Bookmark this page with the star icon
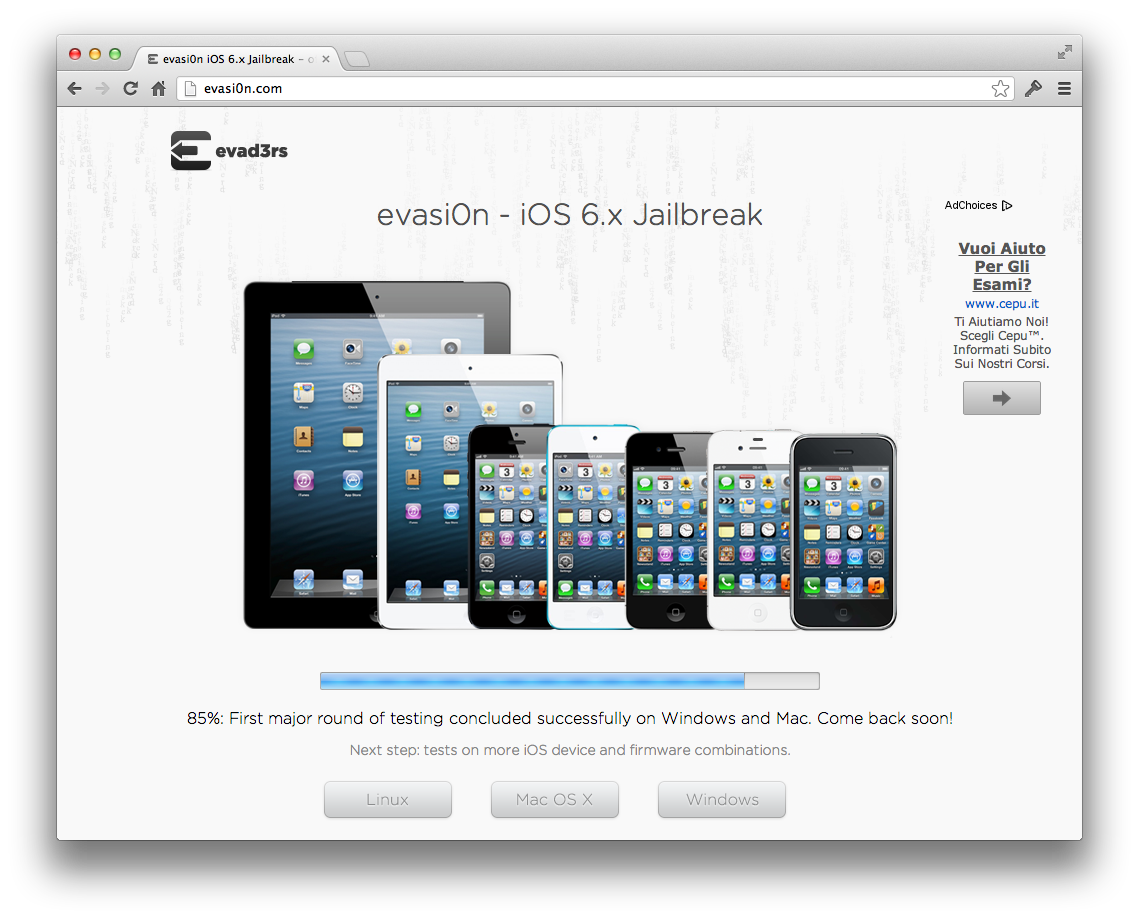1139x919 pixels. [1000, 89]
